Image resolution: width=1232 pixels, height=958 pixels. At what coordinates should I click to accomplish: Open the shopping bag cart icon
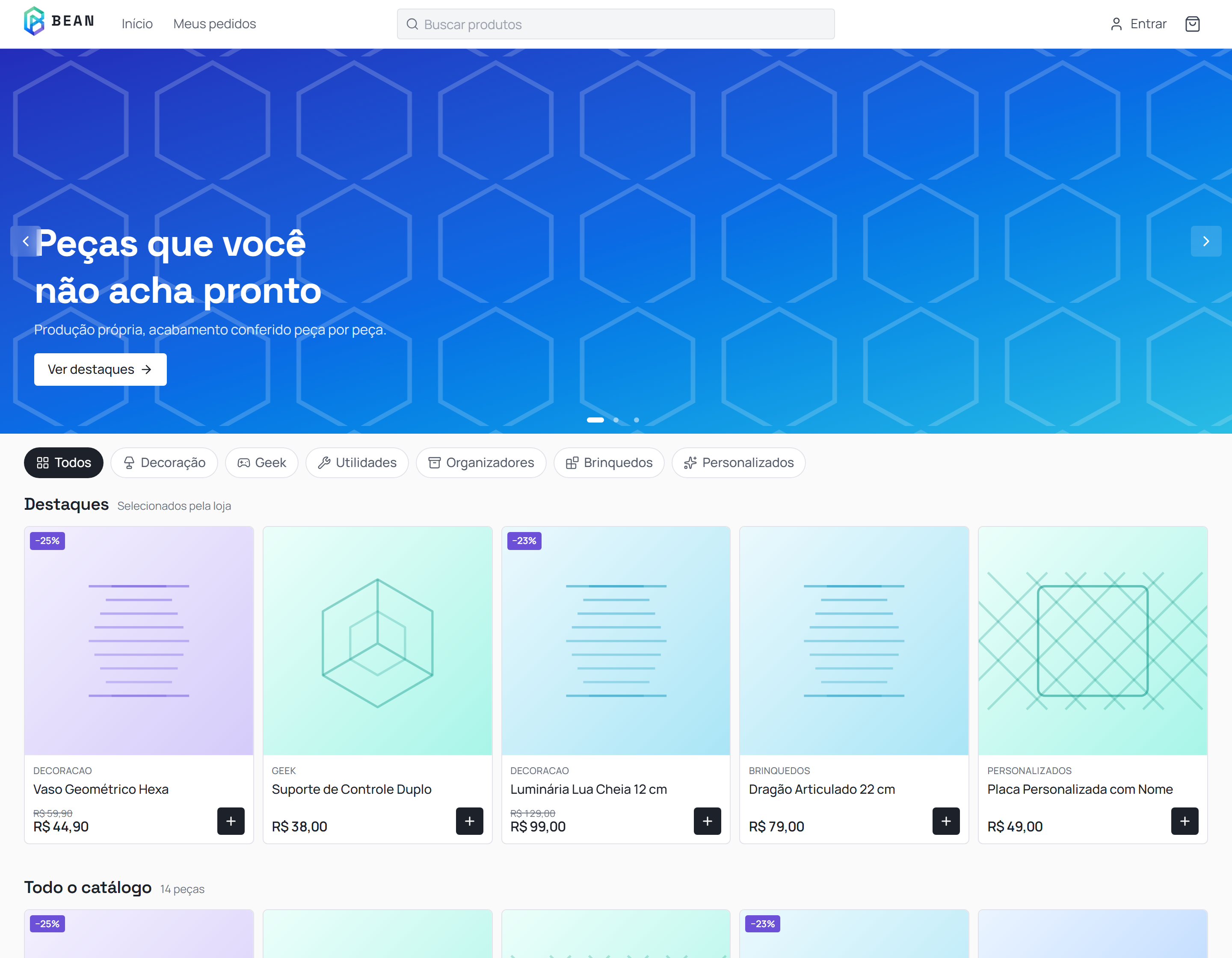pyautogui.click(x=1192, y=24)
